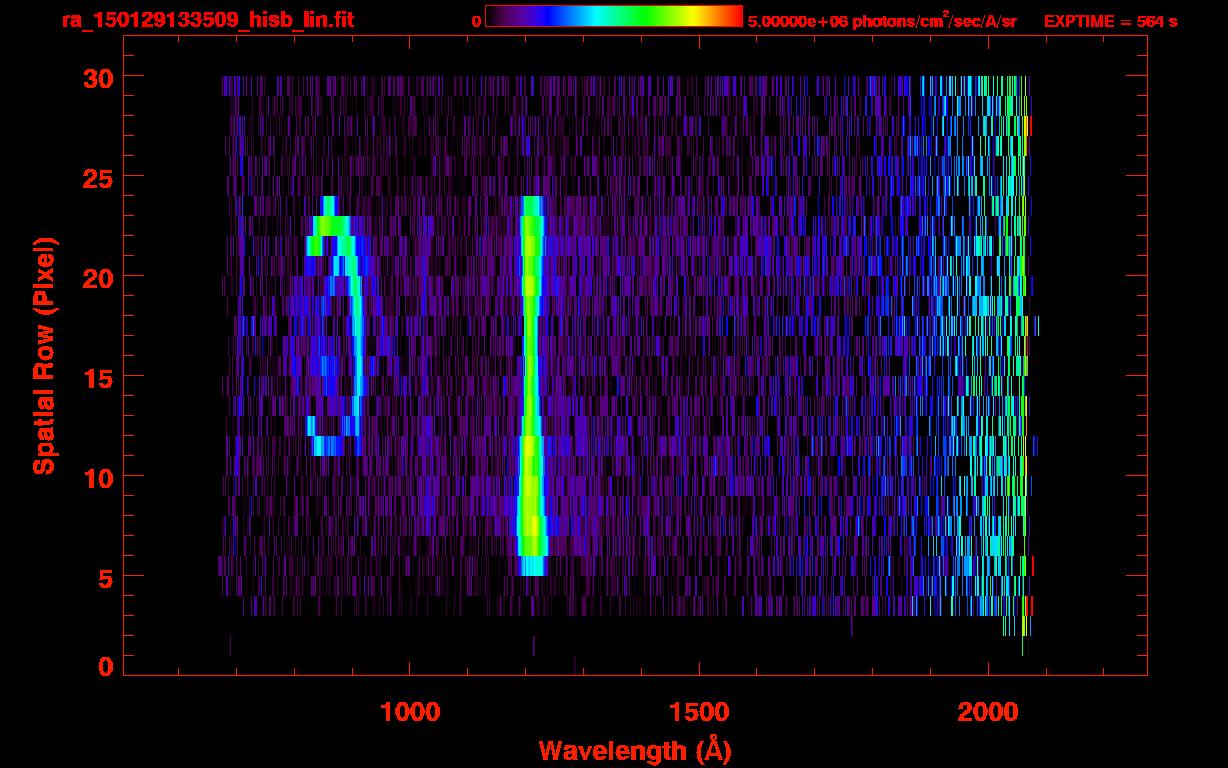
Task: Click the y-axis tick label 30
Action: pos(96,77)
